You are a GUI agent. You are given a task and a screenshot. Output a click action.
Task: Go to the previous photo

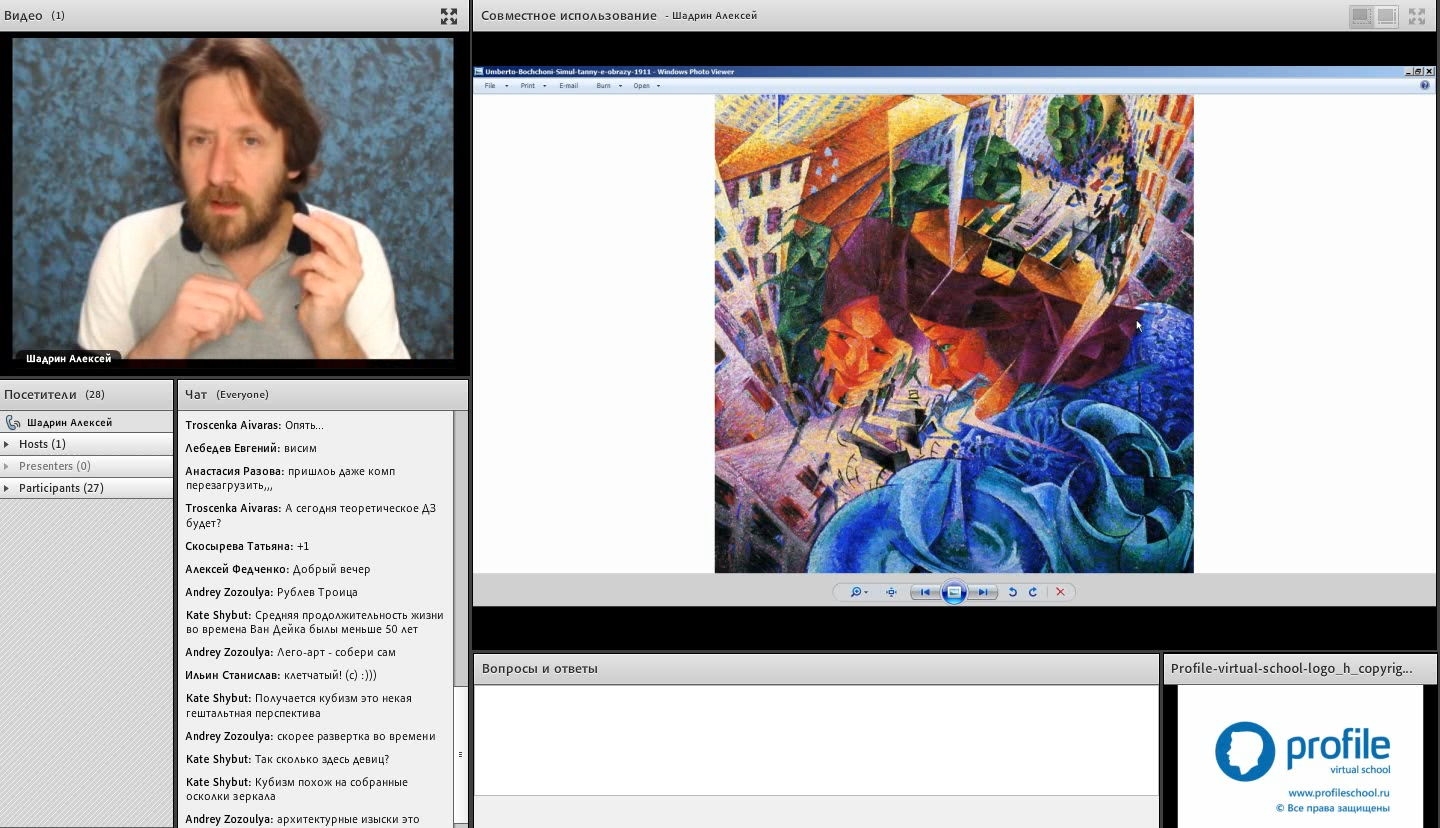(925, 592)
